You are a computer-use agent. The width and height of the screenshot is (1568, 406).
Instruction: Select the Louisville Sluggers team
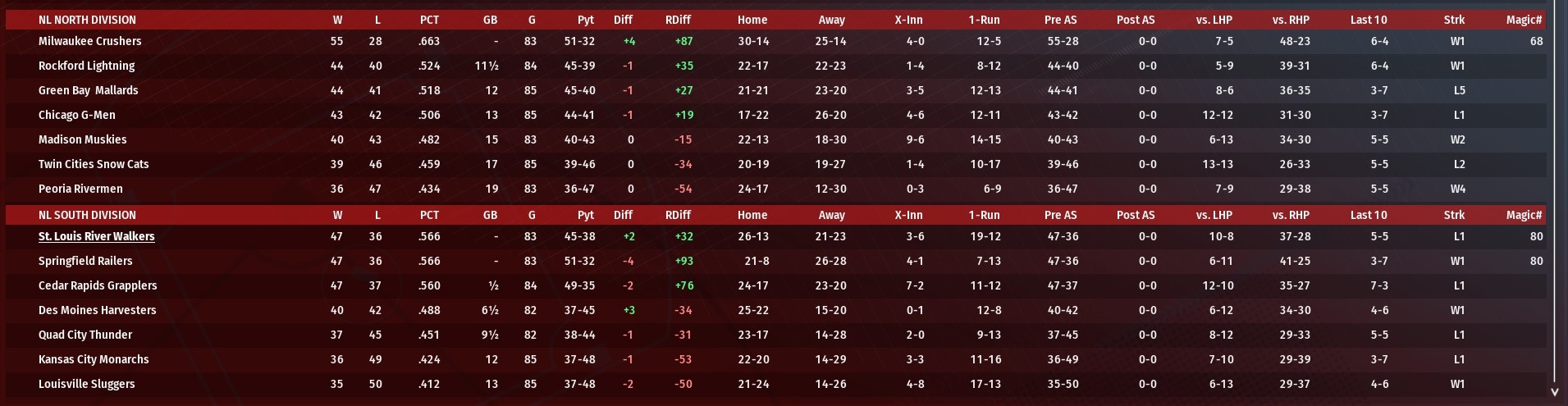(86, 384)
